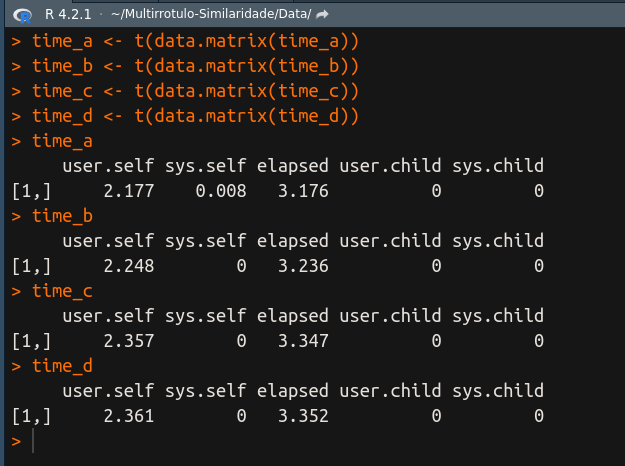
Task: Click the elapsed value 3.236
Action: pyautogui.click(x=303, y=266)
